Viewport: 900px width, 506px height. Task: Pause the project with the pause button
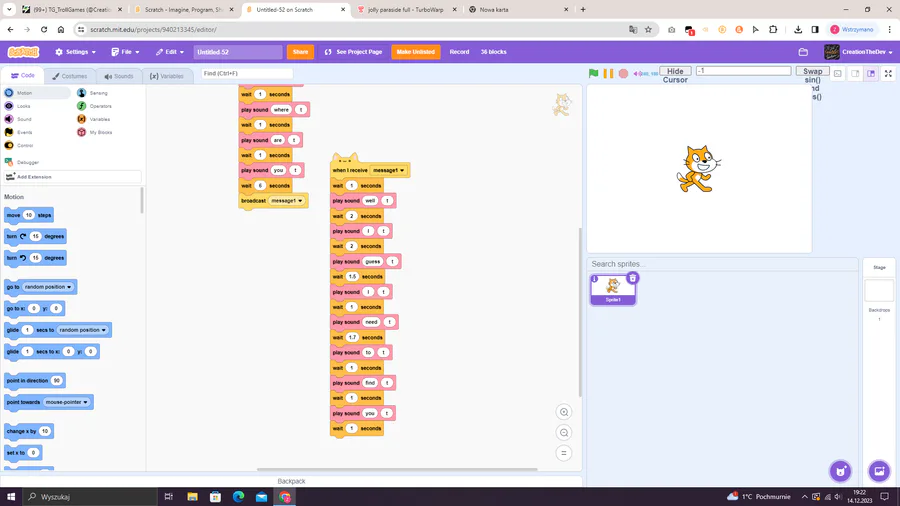click(x=608, y=73)
